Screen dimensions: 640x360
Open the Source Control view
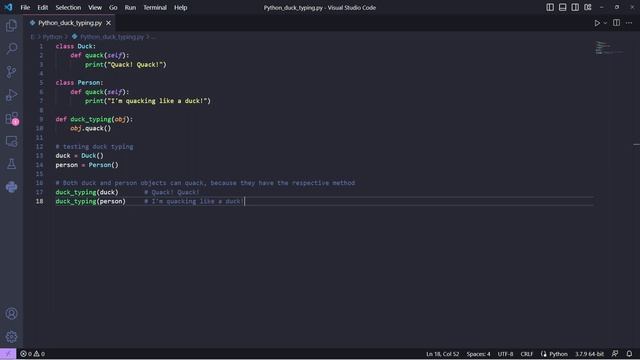tap(11, 72)
